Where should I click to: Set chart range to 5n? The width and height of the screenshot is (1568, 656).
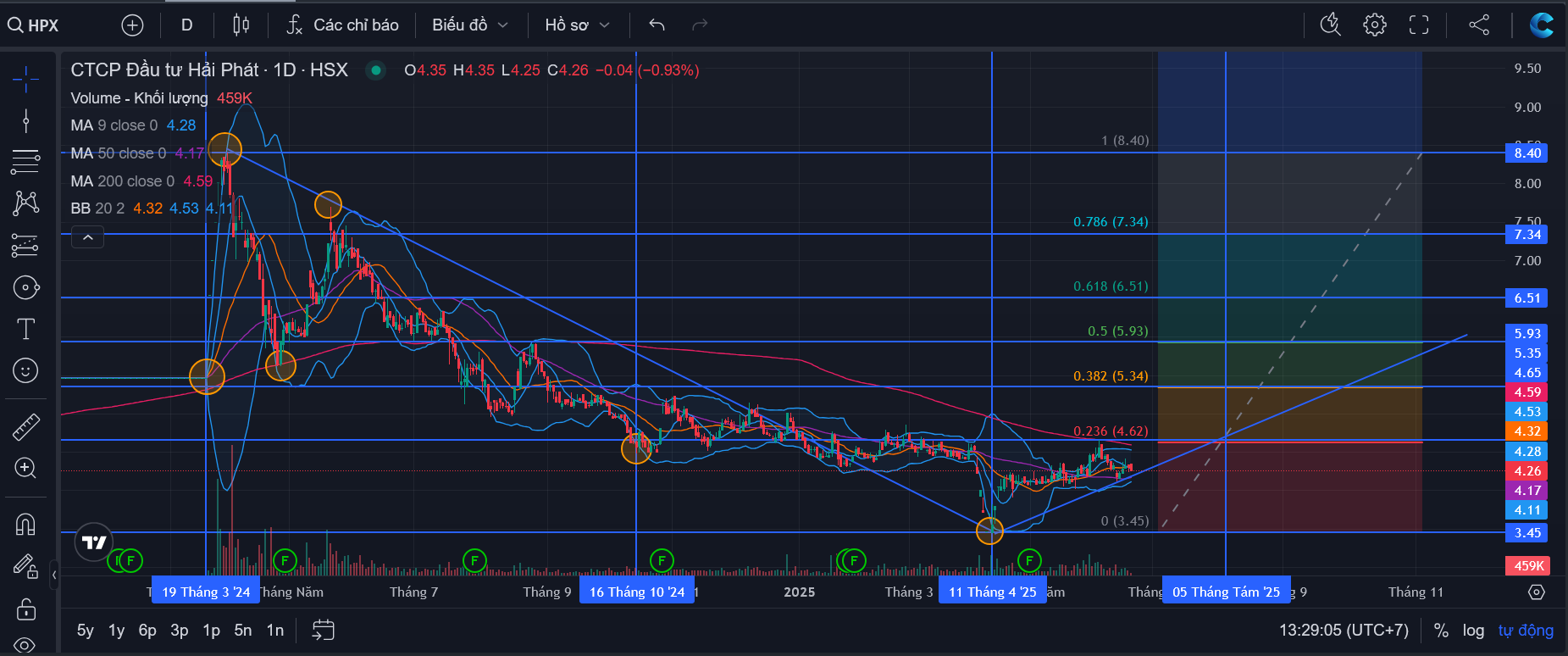pos(243,631)
